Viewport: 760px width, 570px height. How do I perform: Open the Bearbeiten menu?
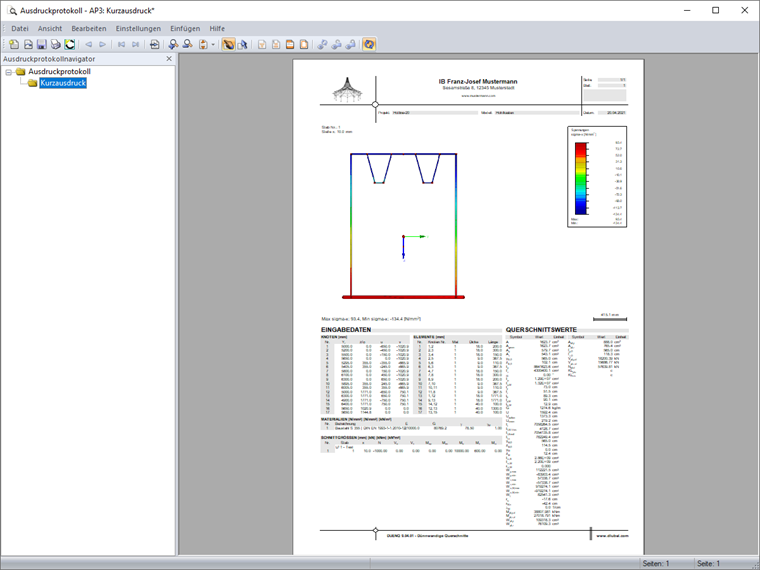click(x=89, y=29)
